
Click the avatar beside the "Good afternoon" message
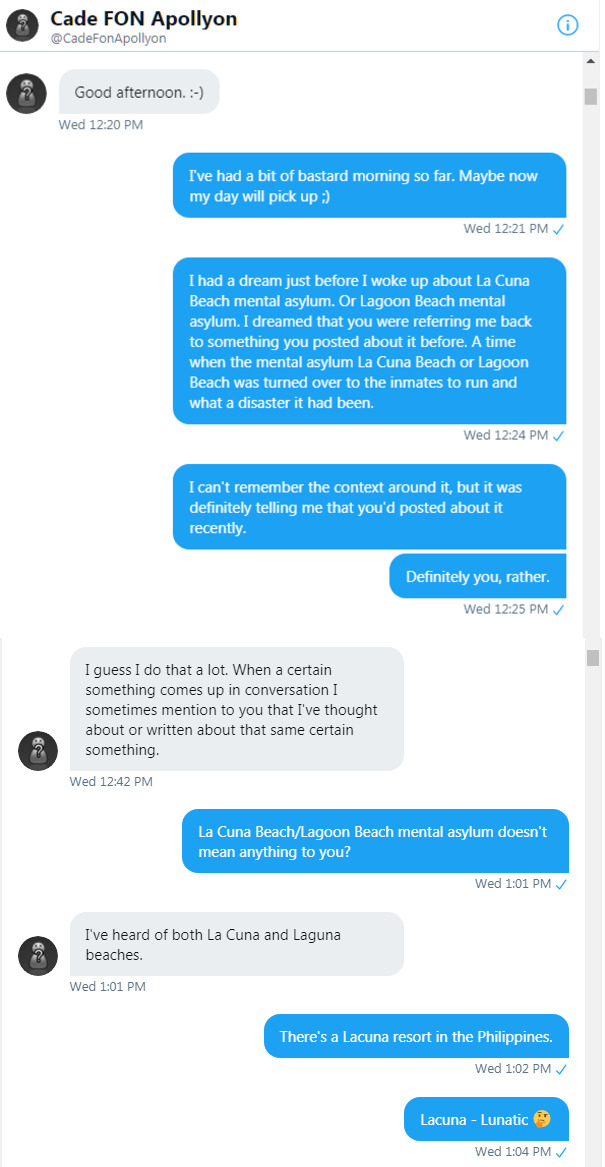tap(27, 93)
